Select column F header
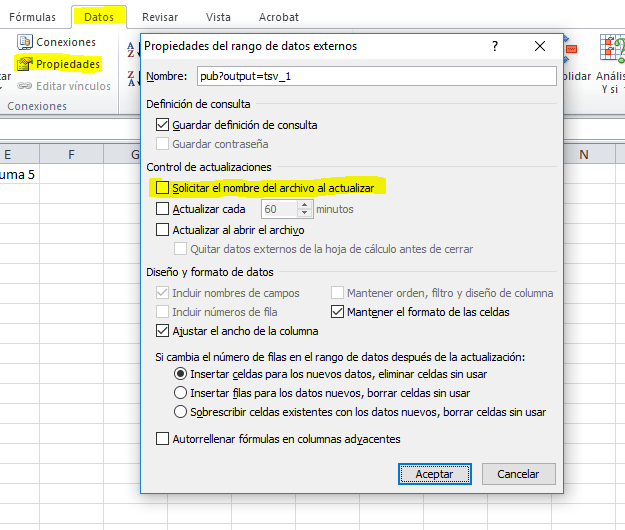The image size is (625, 530). tap(71, 154)
